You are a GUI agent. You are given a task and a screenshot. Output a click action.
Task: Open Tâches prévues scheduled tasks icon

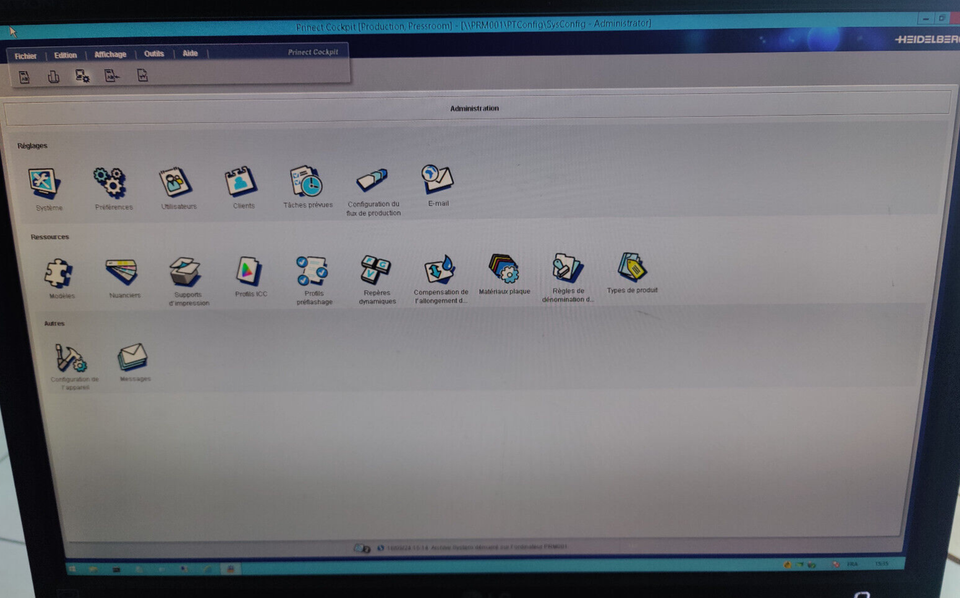coord(306,181)
